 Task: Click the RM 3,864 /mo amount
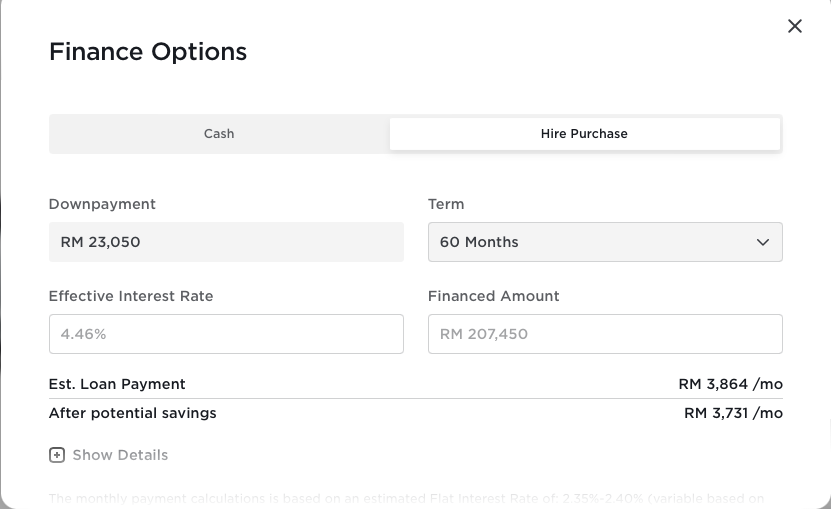[730, 384]
